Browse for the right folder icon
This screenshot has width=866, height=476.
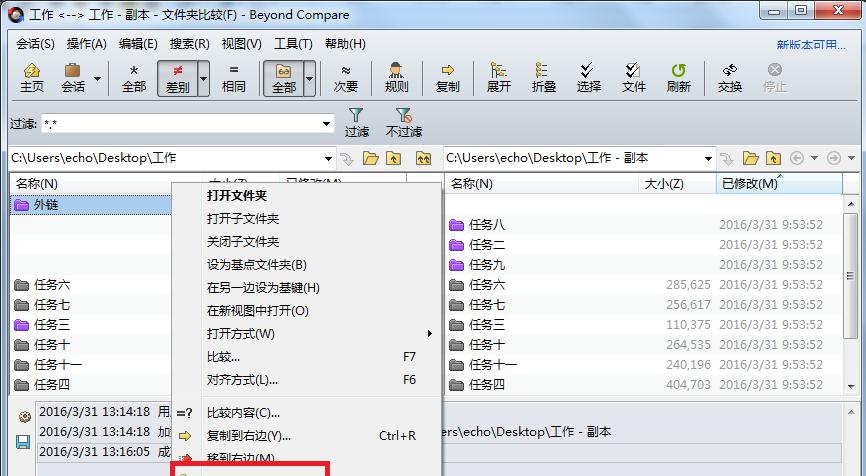click(751, 159)
